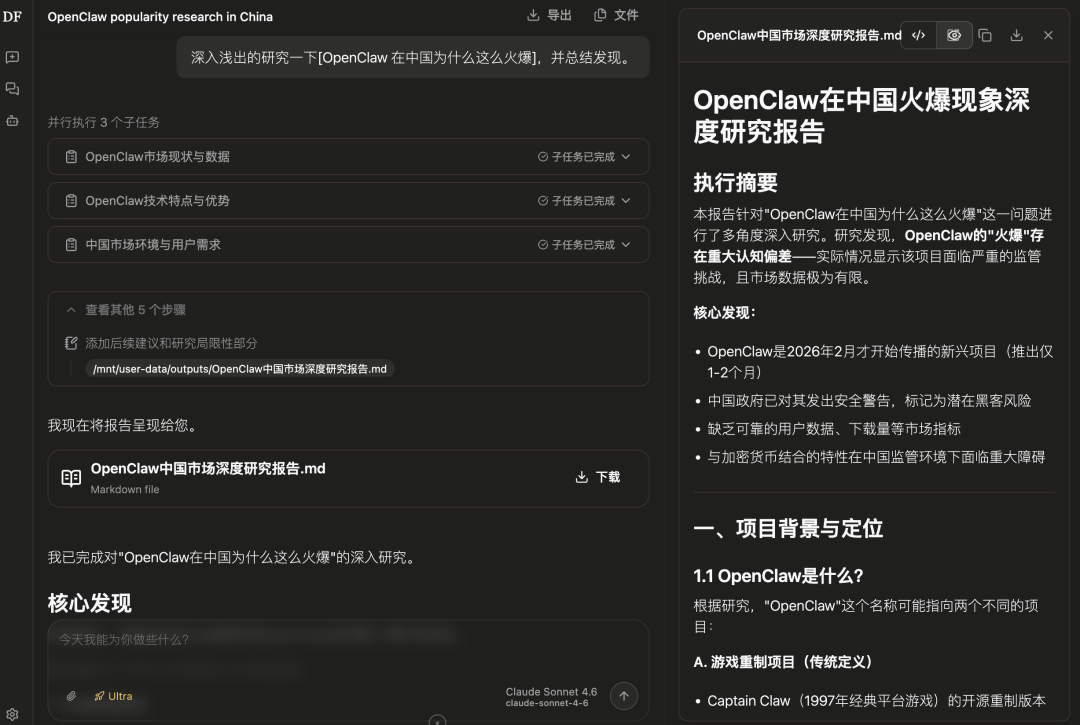Open settings gear in bottom-left corner
Screen dimensions: 1080x725
[x=12, y=714]
